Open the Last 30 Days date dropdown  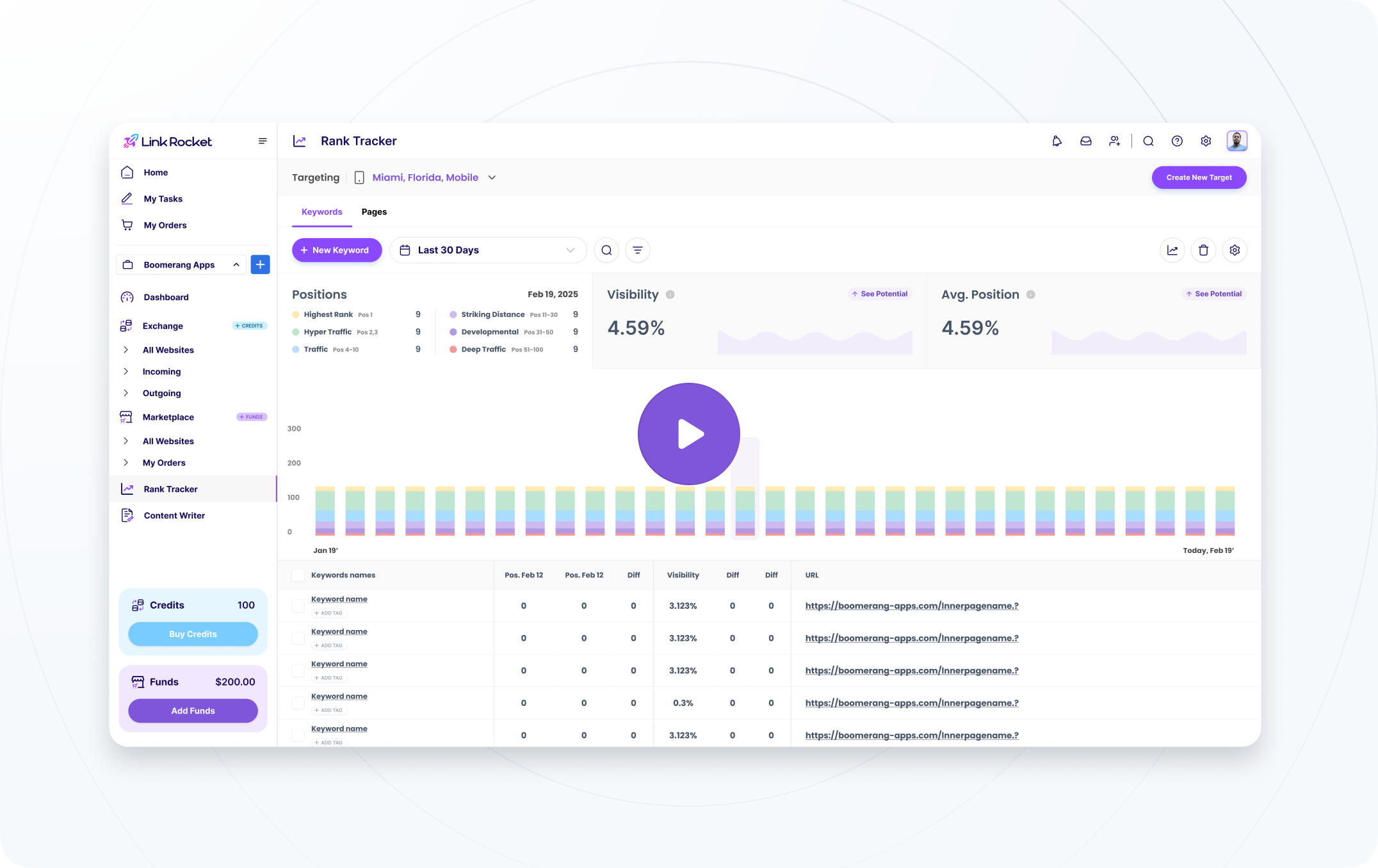click(x=488, y=250)
